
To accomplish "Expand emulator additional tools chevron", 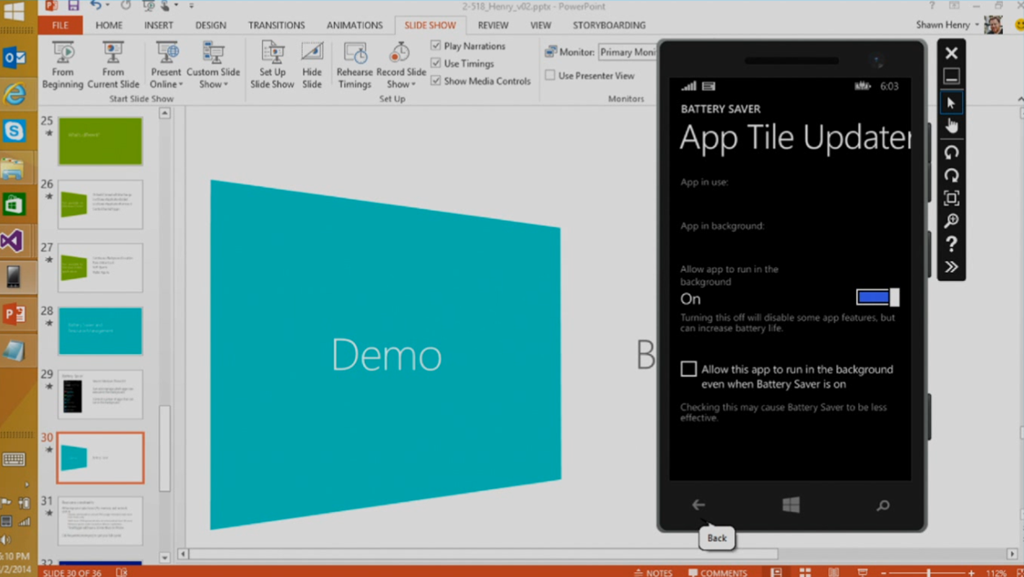I will 952,266.
